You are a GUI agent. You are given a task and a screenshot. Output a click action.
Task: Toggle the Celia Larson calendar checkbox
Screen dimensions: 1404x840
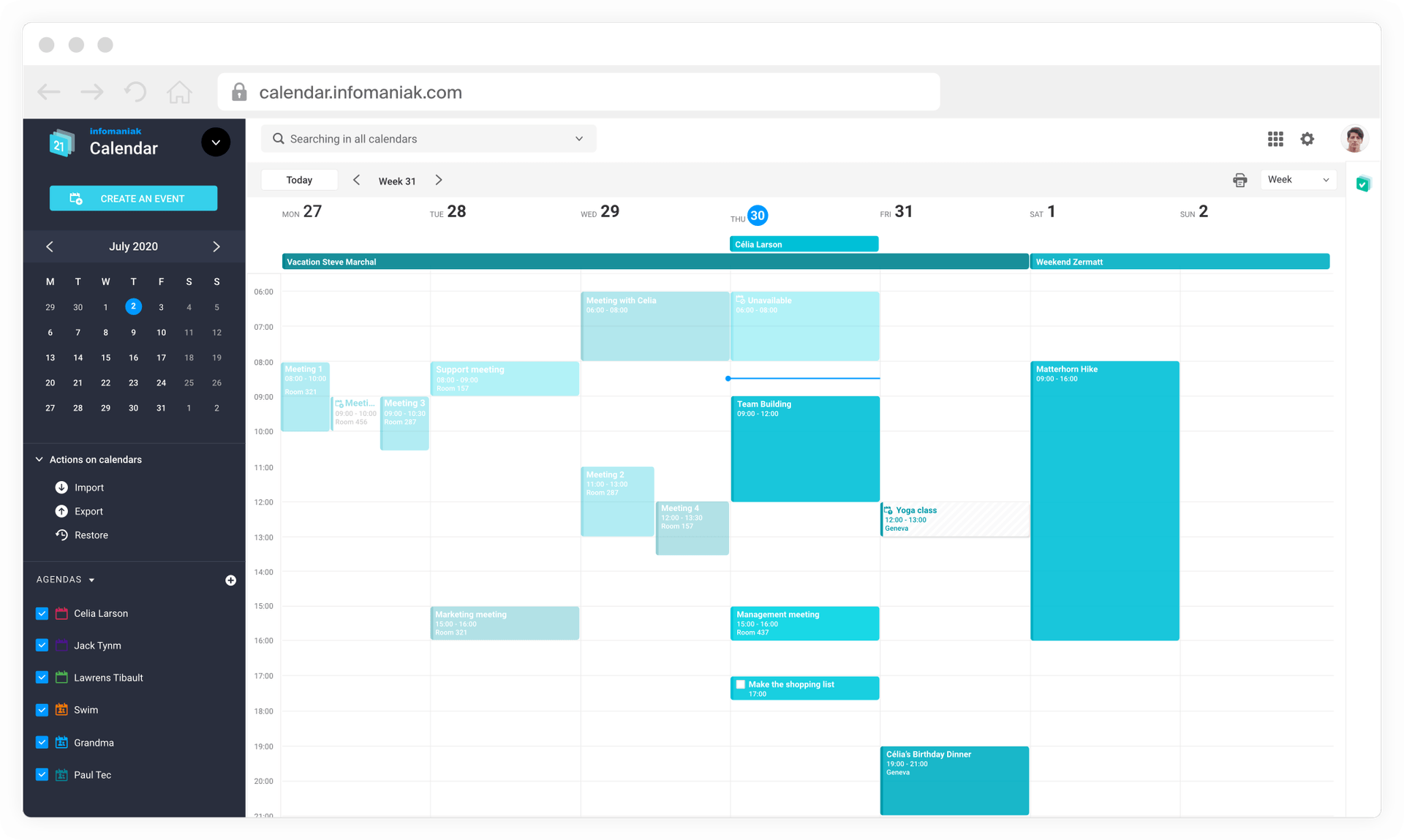(42, 613)
